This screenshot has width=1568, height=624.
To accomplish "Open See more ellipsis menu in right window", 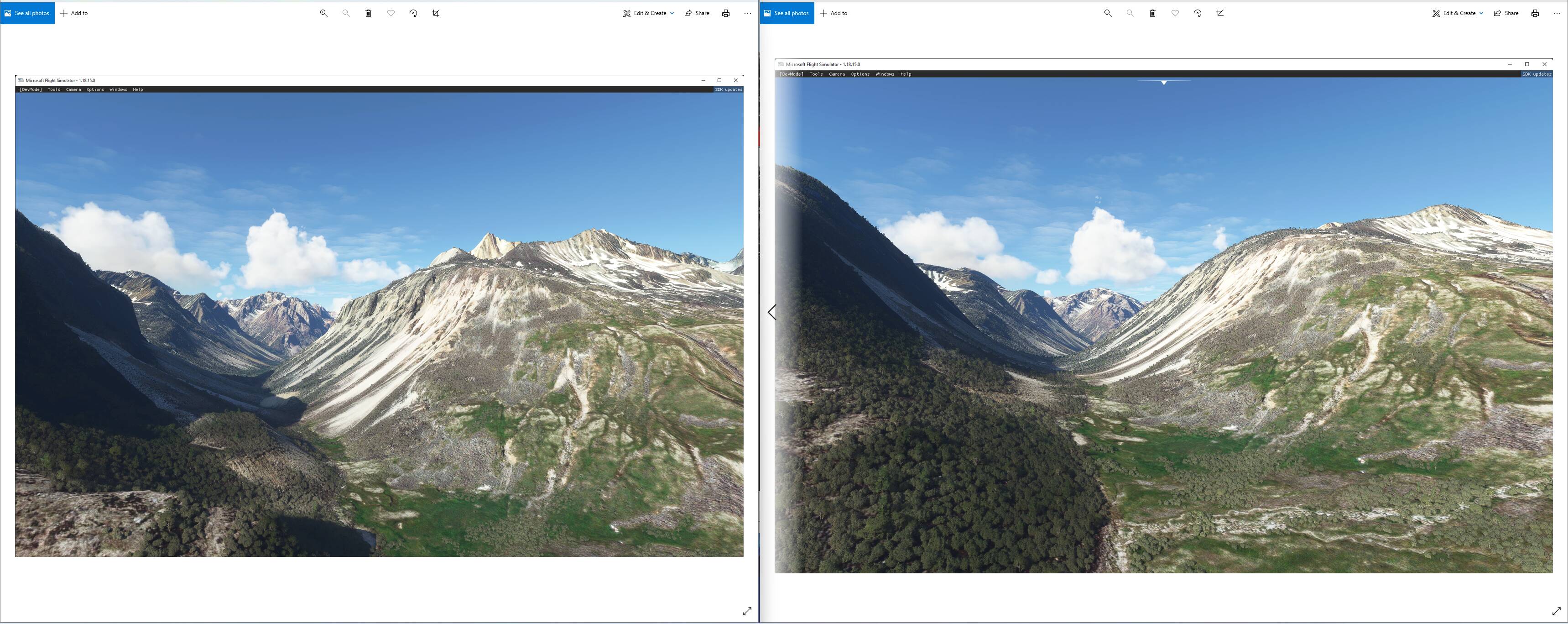I will click(x=1557, y=13).
